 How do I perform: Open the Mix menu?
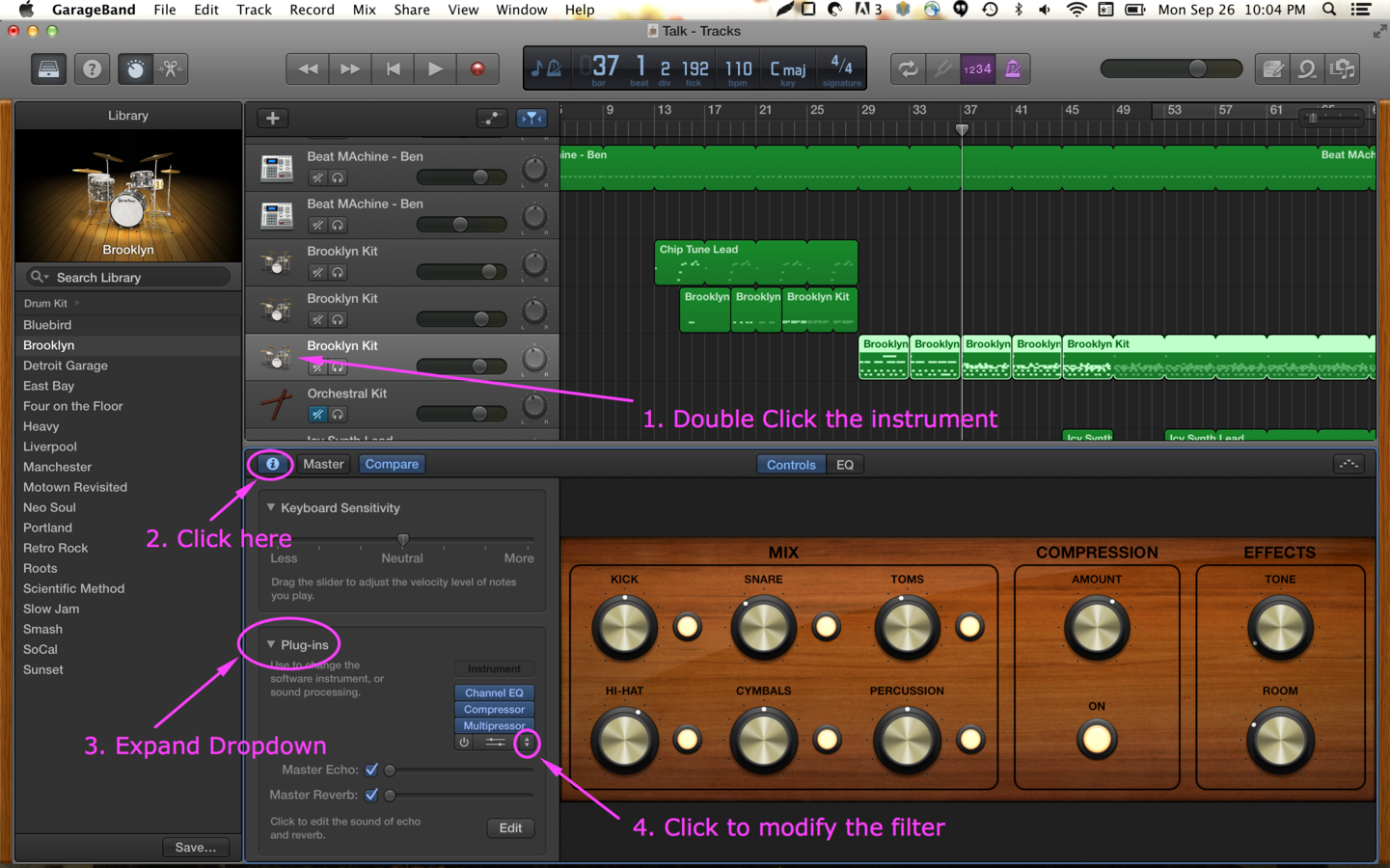click(x=364, y=10)
